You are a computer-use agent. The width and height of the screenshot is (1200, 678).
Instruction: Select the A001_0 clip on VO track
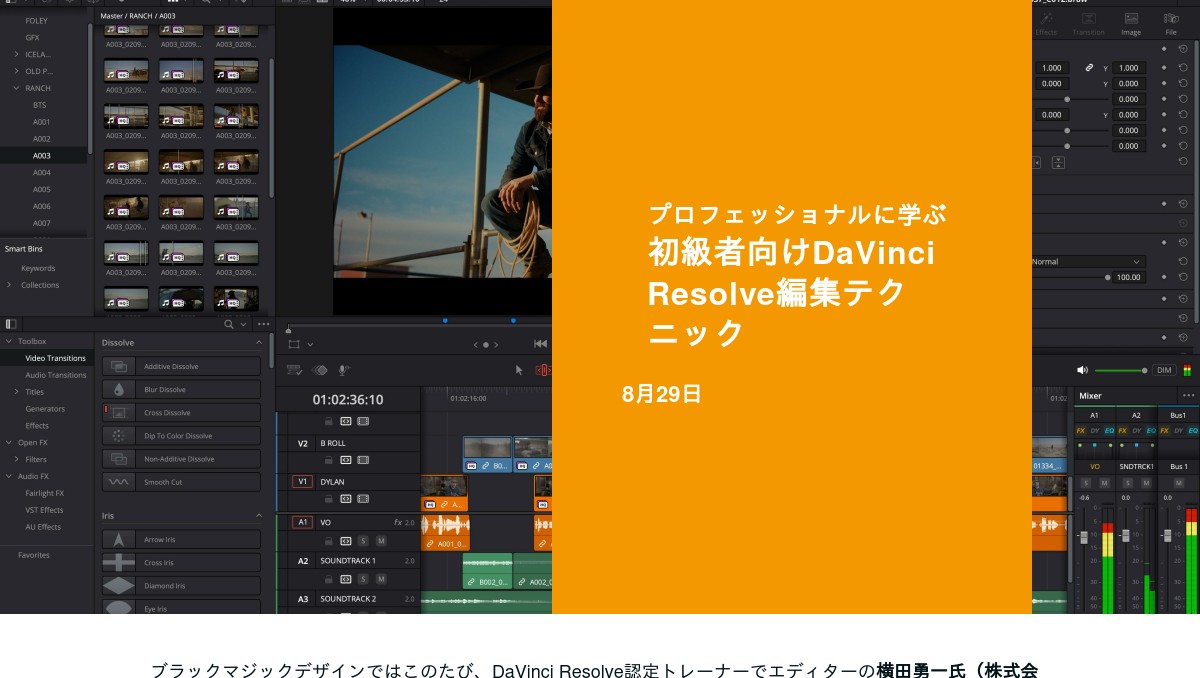pos(445,532)
